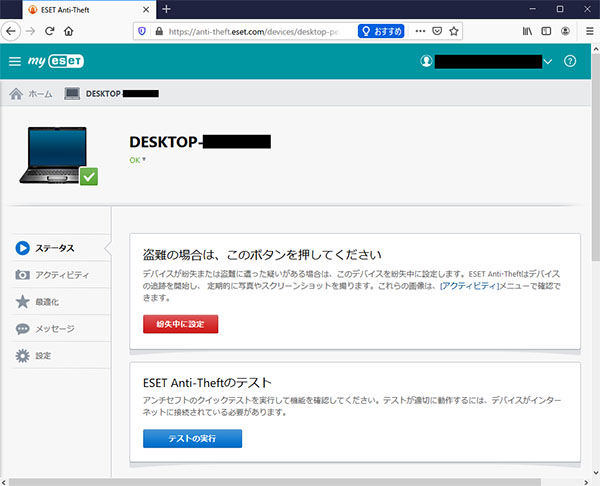This screenshot has width=600, height=486.
Task: Click the horizontal page scrollbar
Action: (275, 482)
